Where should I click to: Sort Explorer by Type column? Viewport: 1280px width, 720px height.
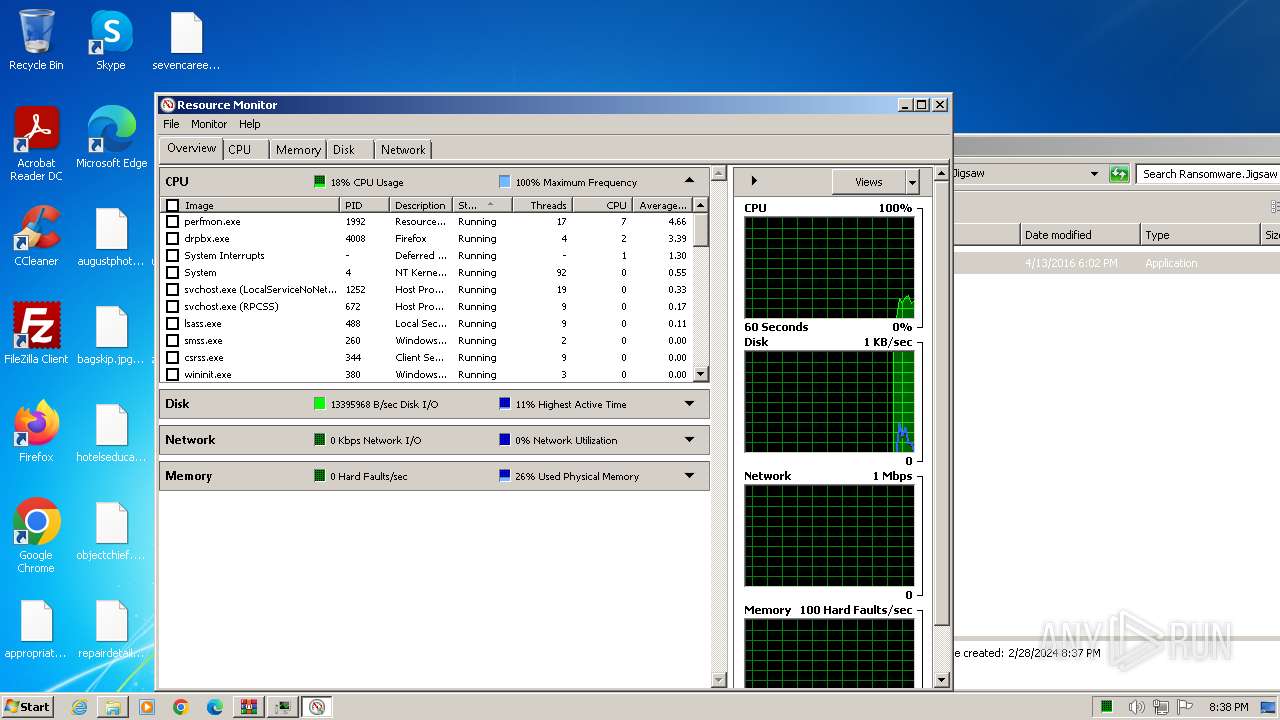(x=1201, y=235)
